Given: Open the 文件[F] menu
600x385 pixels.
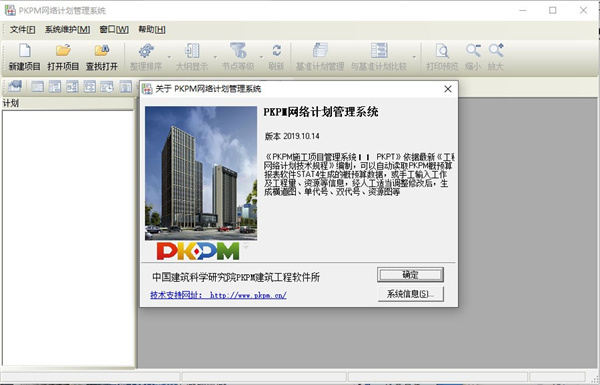Looking at the screenshot, I should click(23, 29).
